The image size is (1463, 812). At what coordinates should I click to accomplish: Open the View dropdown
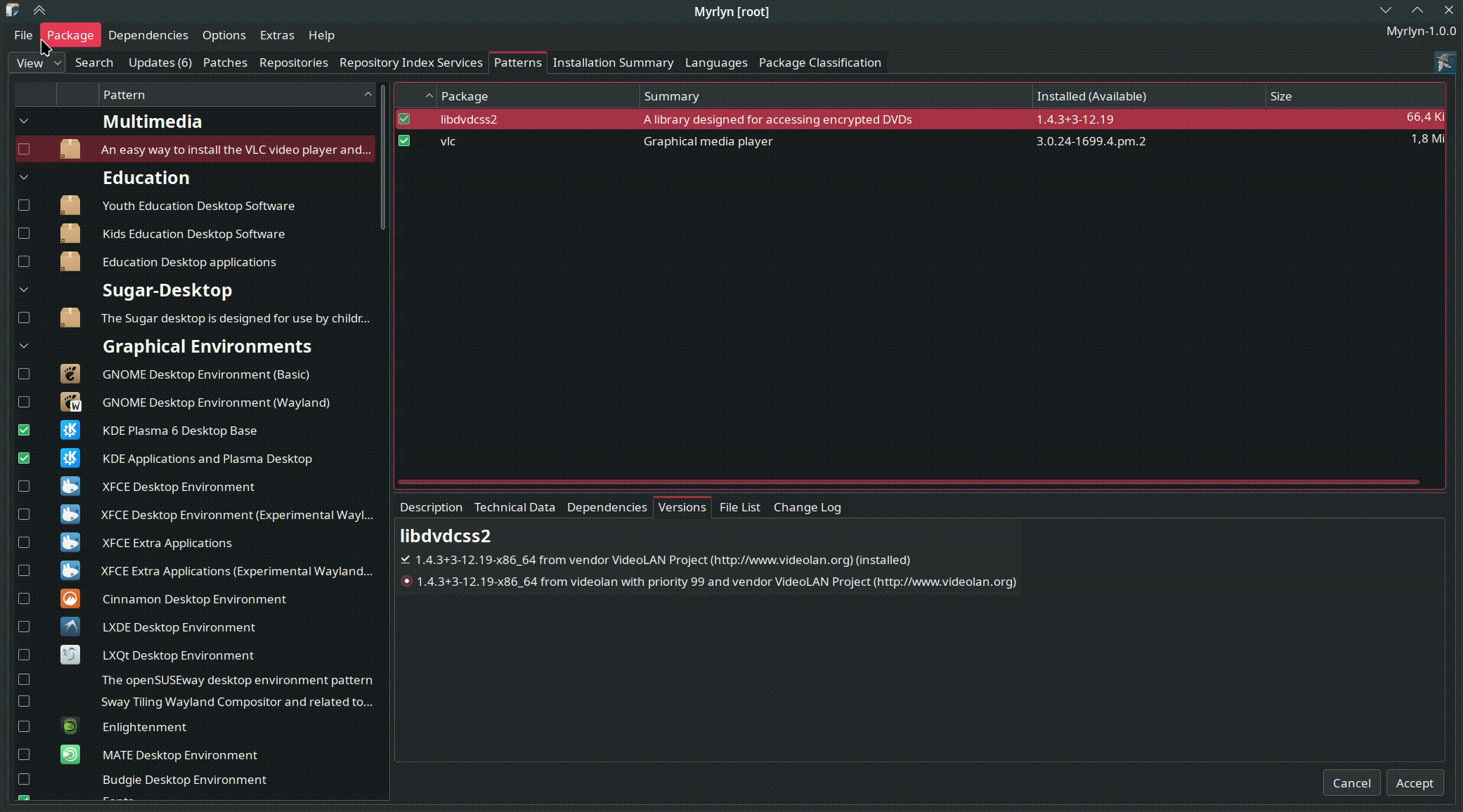[x=37, y=63]
